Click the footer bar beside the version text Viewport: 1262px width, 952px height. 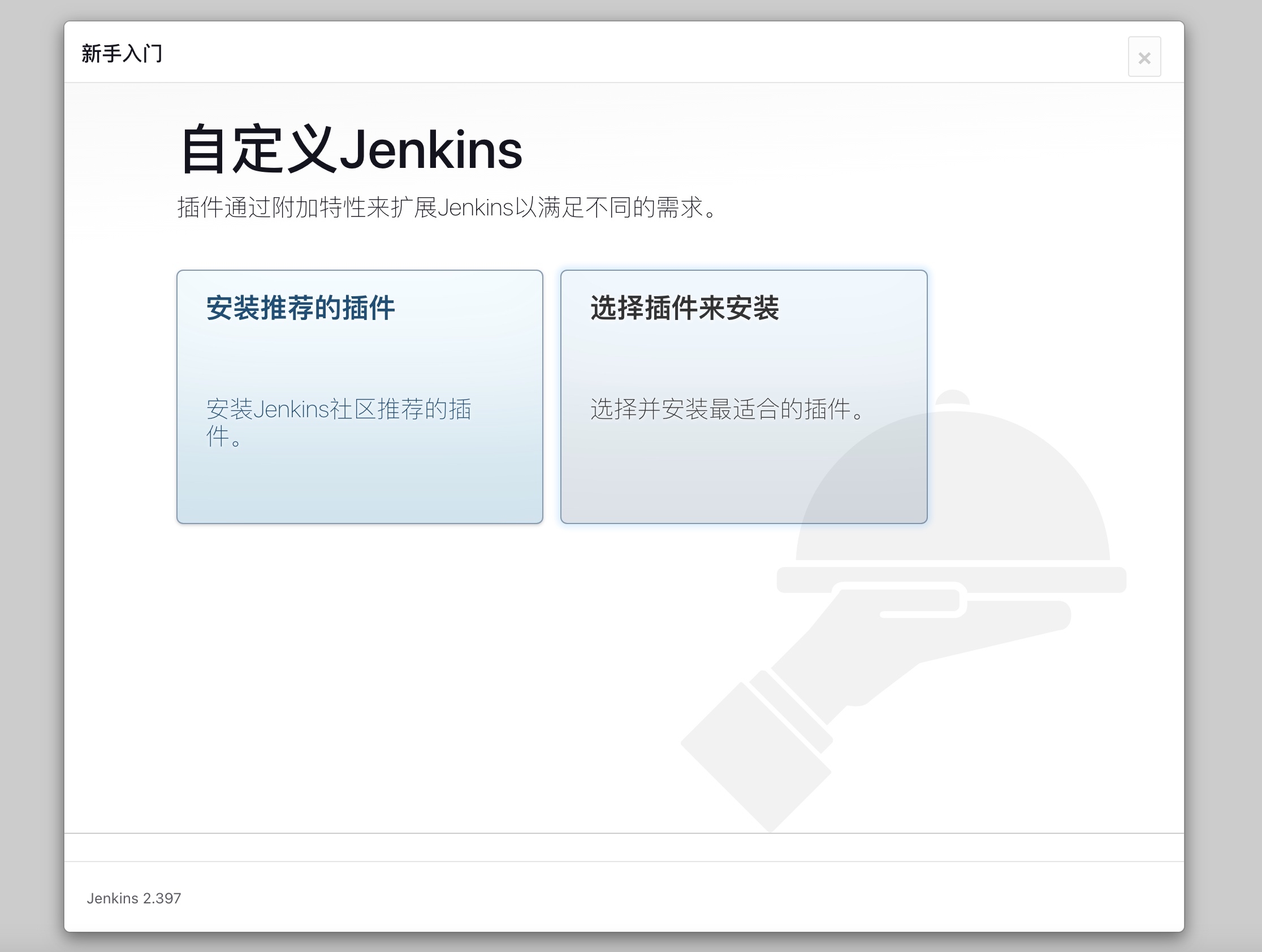(628, 898)
